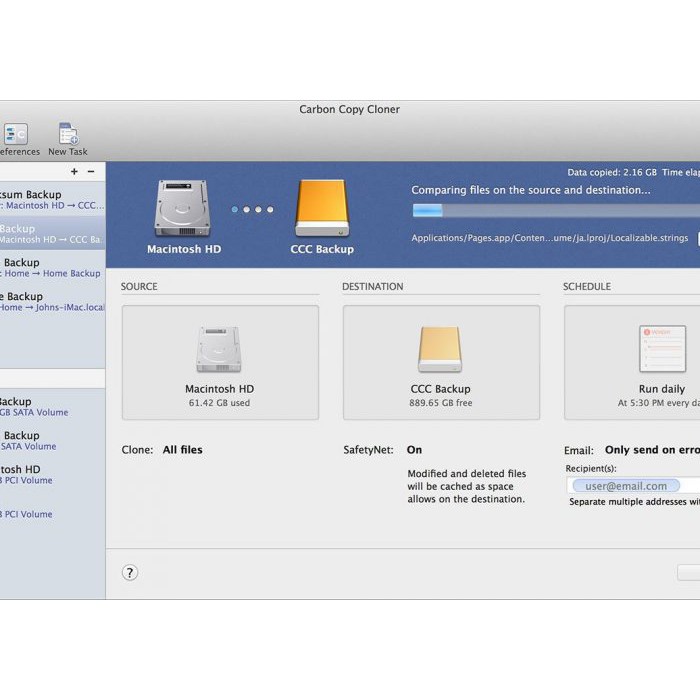Click Macintosh HD drive icon in blue header

(x=183, y=210)
